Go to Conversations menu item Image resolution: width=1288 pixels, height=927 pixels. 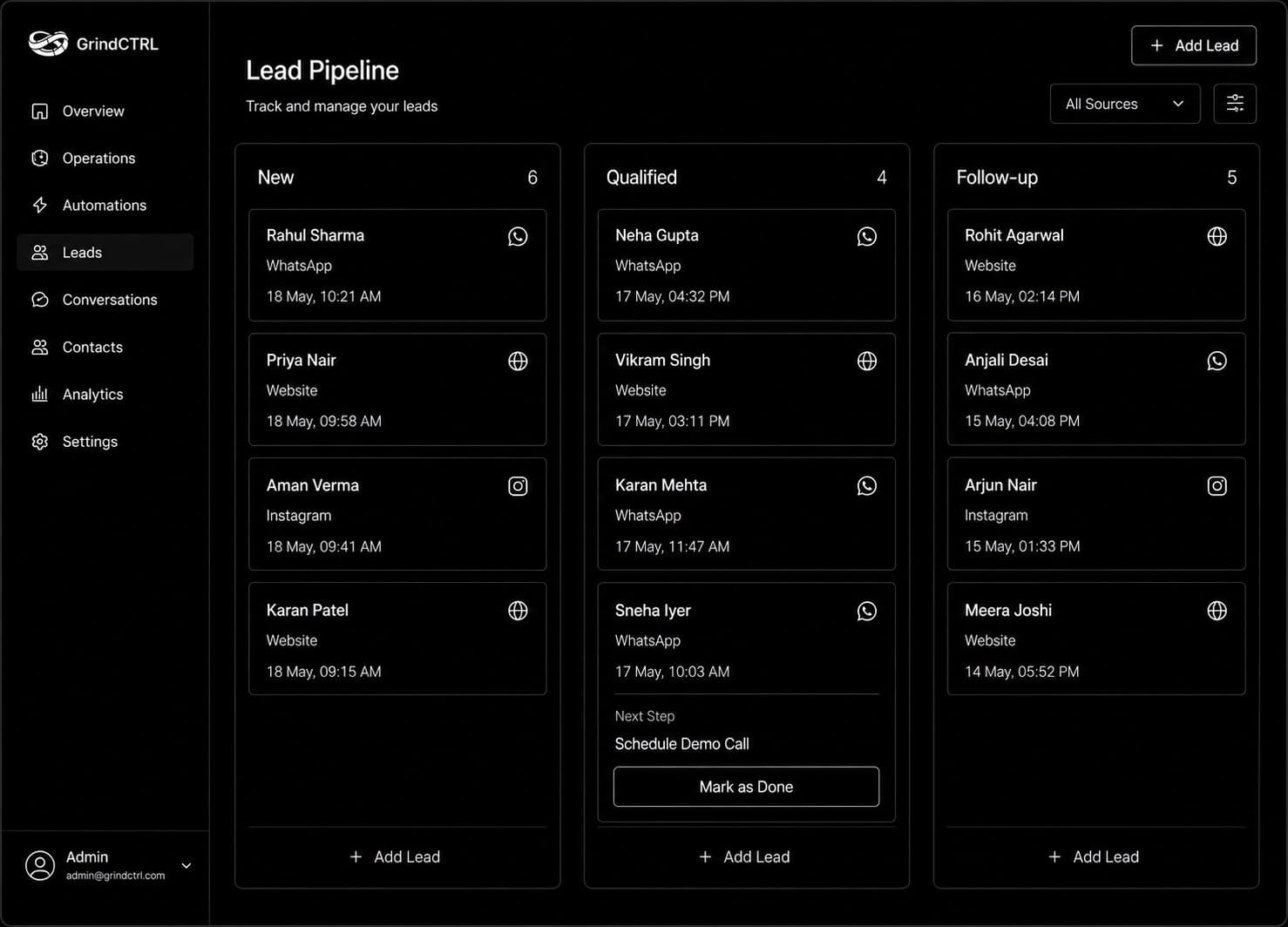click(105, 300)
